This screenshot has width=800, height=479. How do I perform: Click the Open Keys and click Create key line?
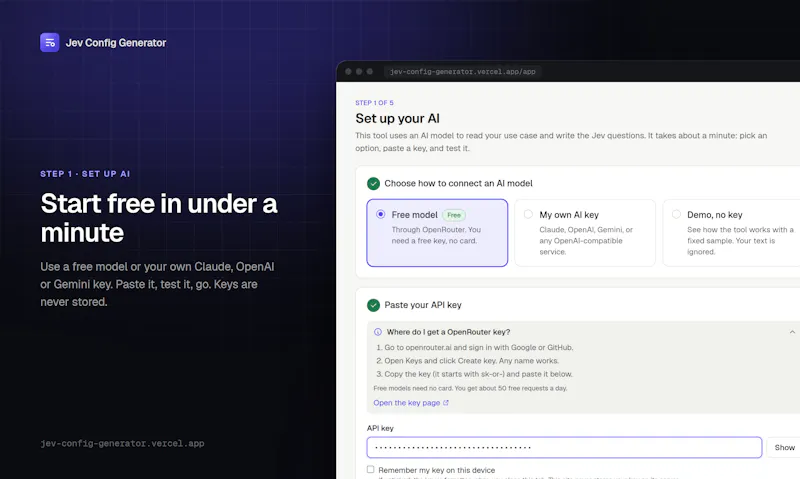click(x=467, y=361)
